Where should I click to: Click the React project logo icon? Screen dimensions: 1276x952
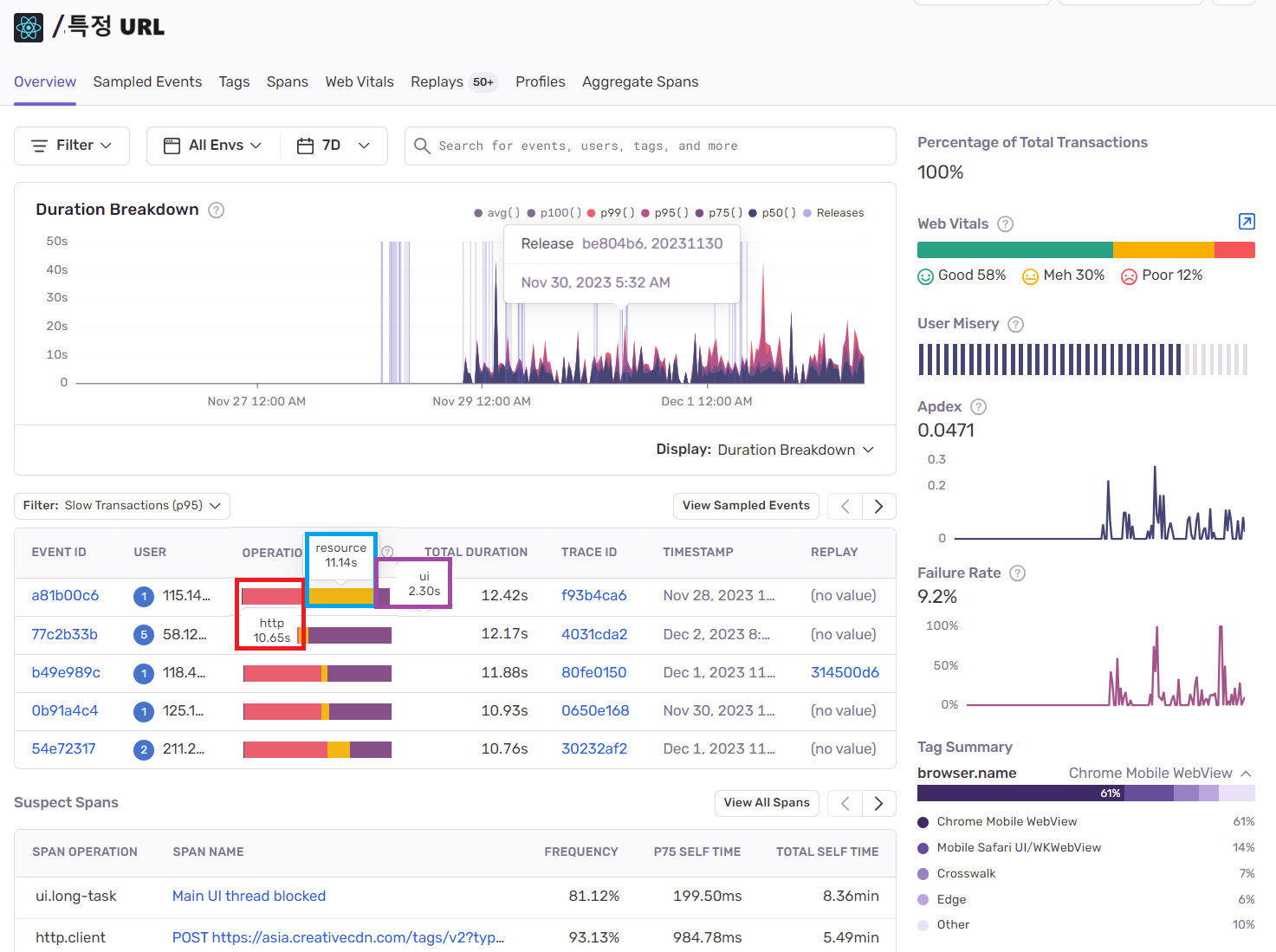click(x=29, y=28)
